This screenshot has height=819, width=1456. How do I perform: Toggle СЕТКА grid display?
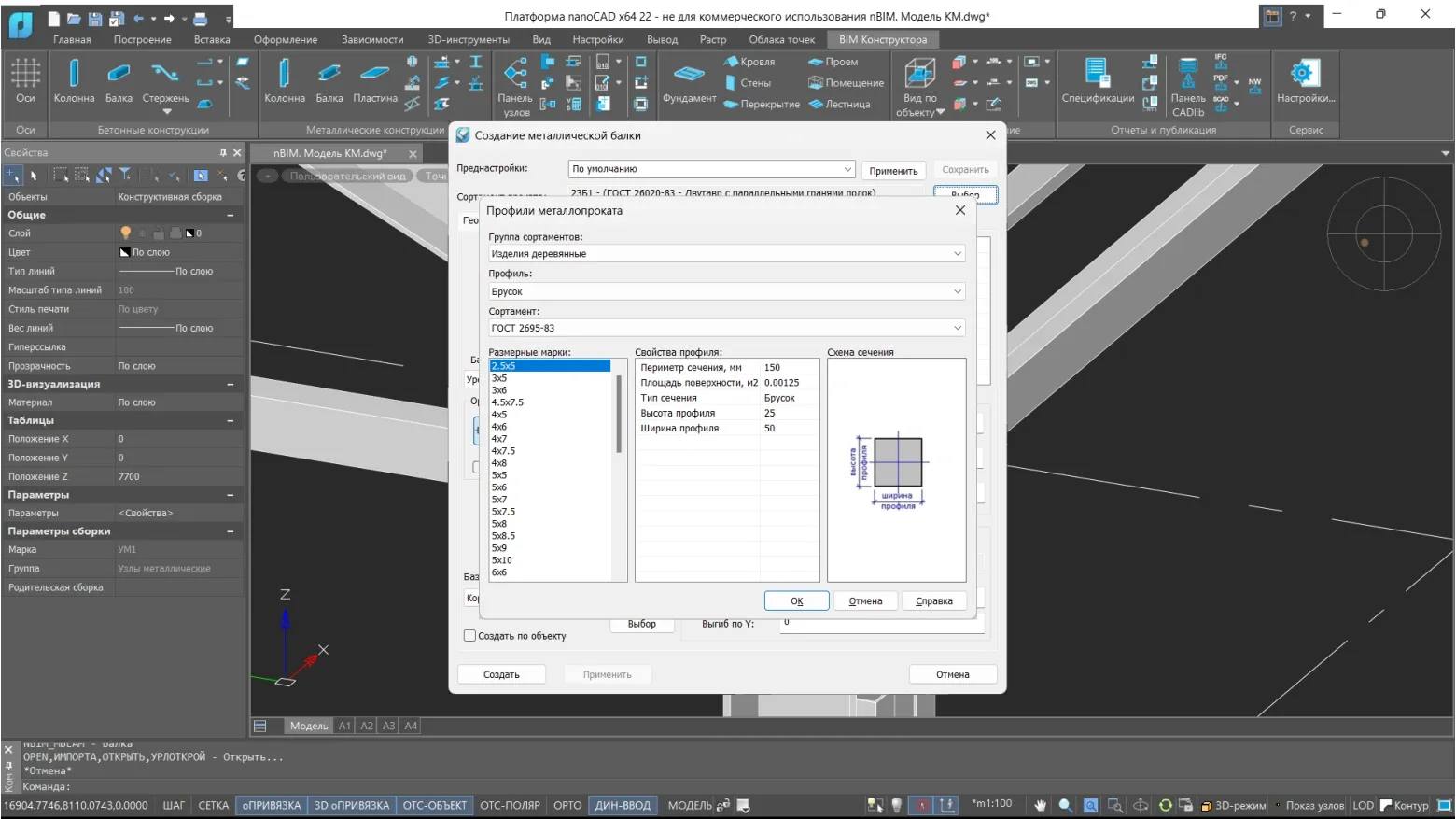coord(213,805)
